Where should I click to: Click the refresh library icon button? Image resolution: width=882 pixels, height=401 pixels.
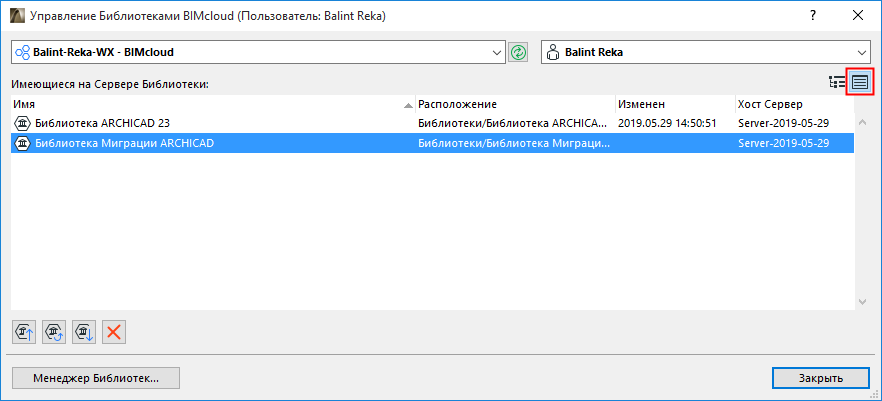[54, 332]
